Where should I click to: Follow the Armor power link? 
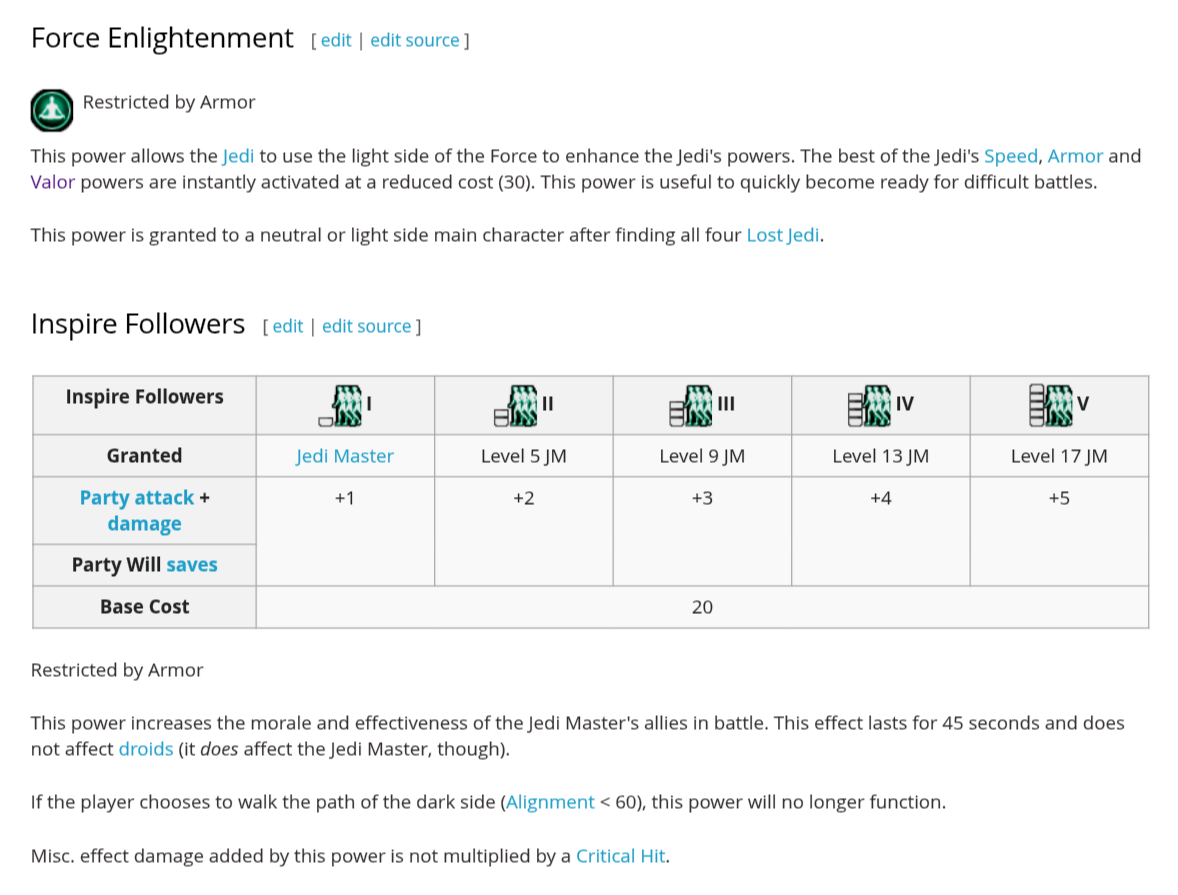tap(1075, 156)
